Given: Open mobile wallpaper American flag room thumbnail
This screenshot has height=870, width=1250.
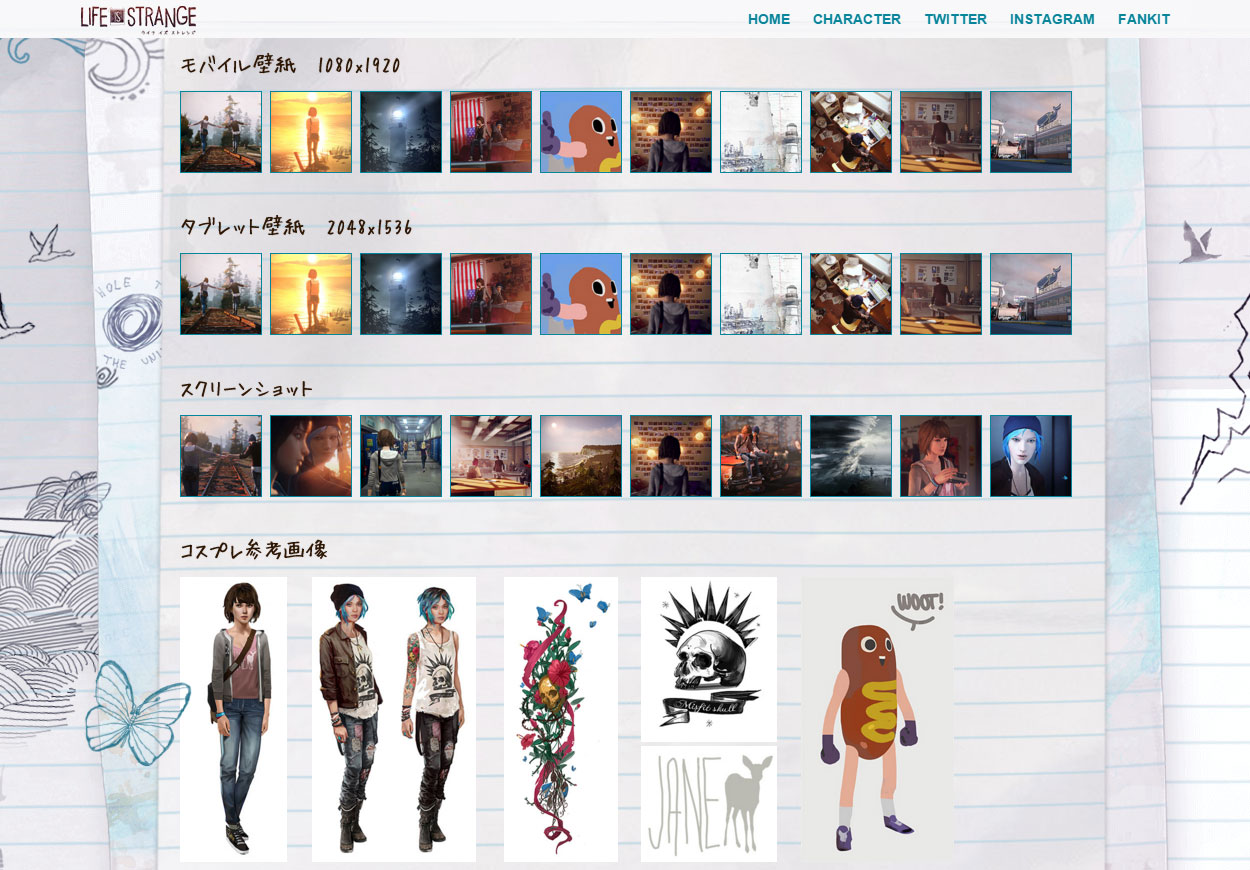Looking at the screenshot, I should click(491, 132).
